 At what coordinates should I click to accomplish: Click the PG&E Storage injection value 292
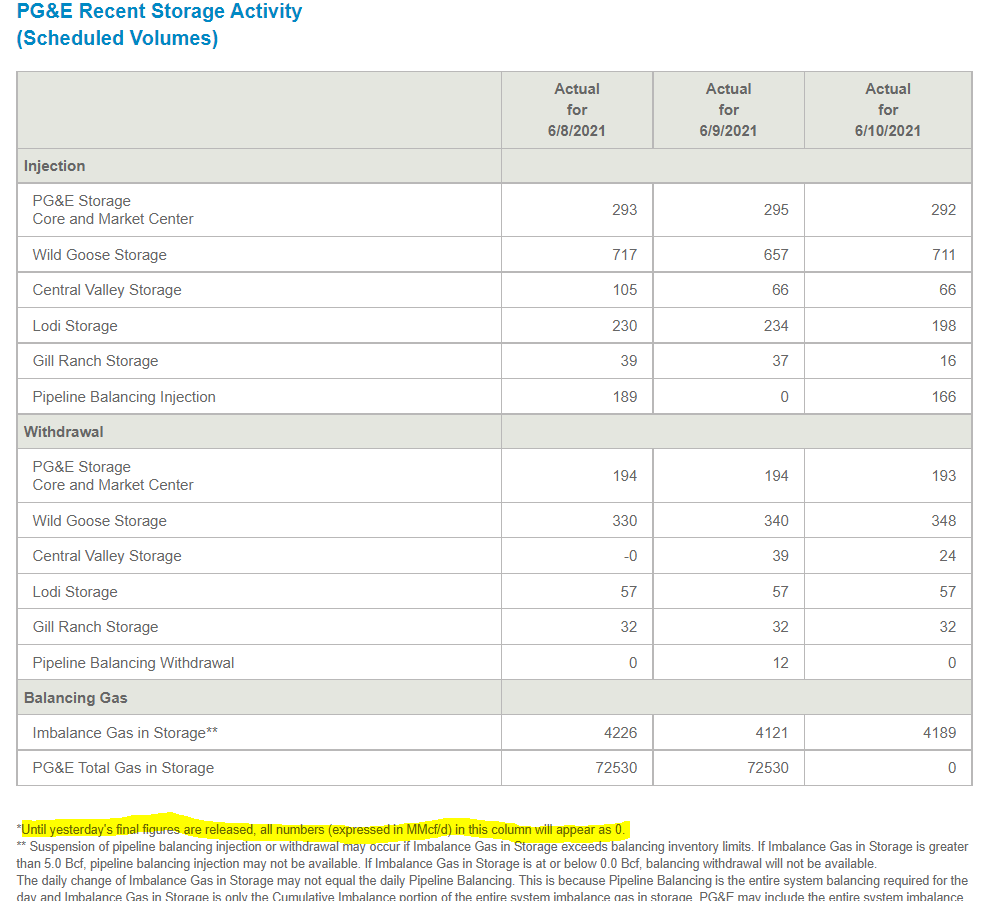944,210
